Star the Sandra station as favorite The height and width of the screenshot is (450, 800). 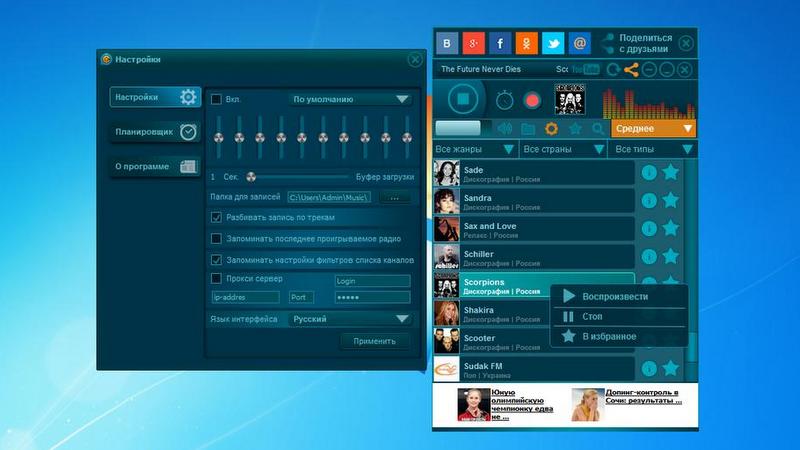(x=670, y=201)
